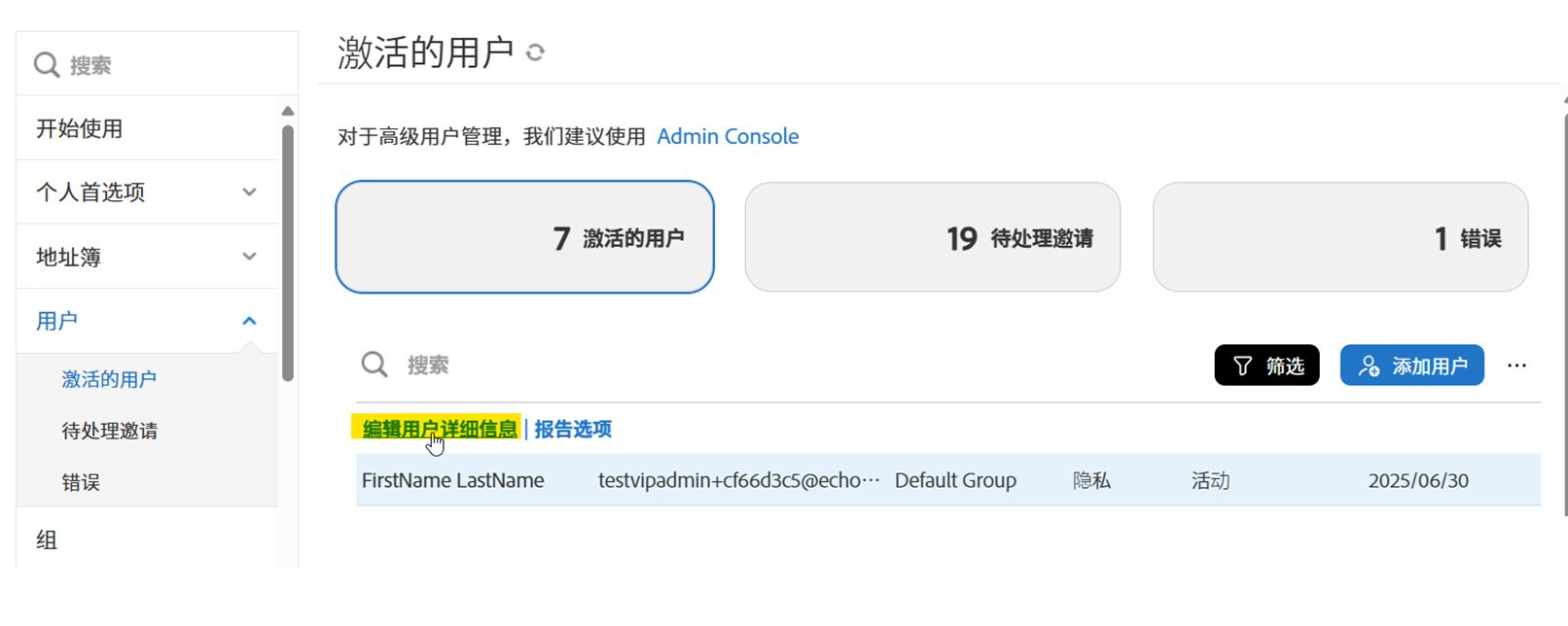Viewport: 1568px width, 626px height.
Task: Click the user list search magnifier icon
Action: (x=374, y=365)
